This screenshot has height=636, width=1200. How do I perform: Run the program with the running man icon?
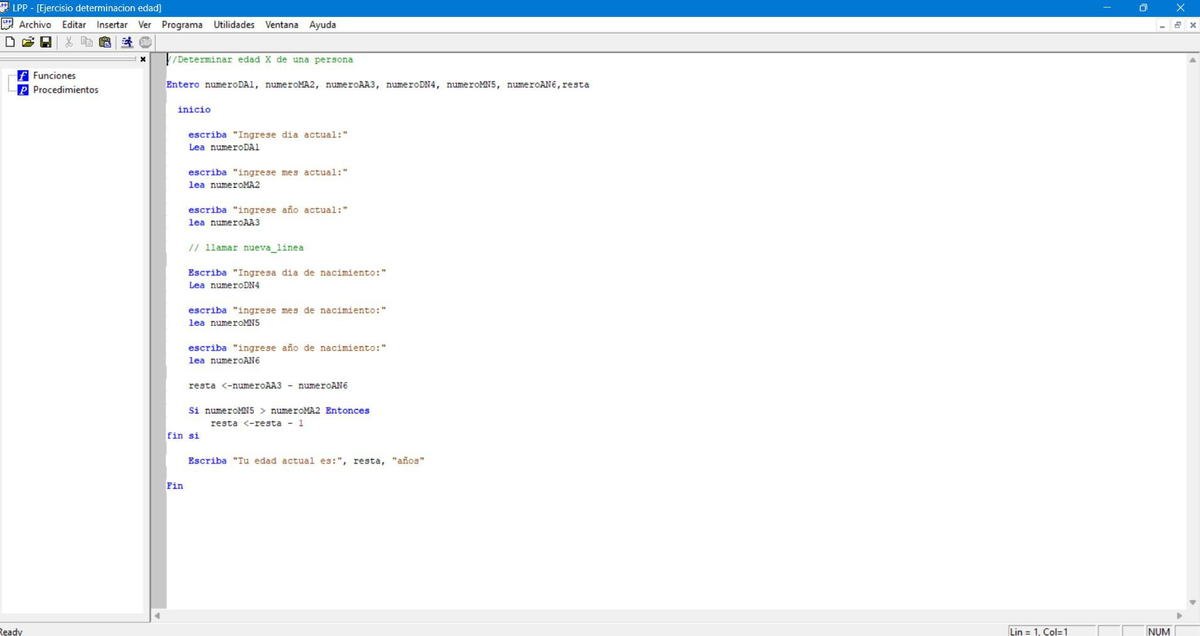(127, 42)
